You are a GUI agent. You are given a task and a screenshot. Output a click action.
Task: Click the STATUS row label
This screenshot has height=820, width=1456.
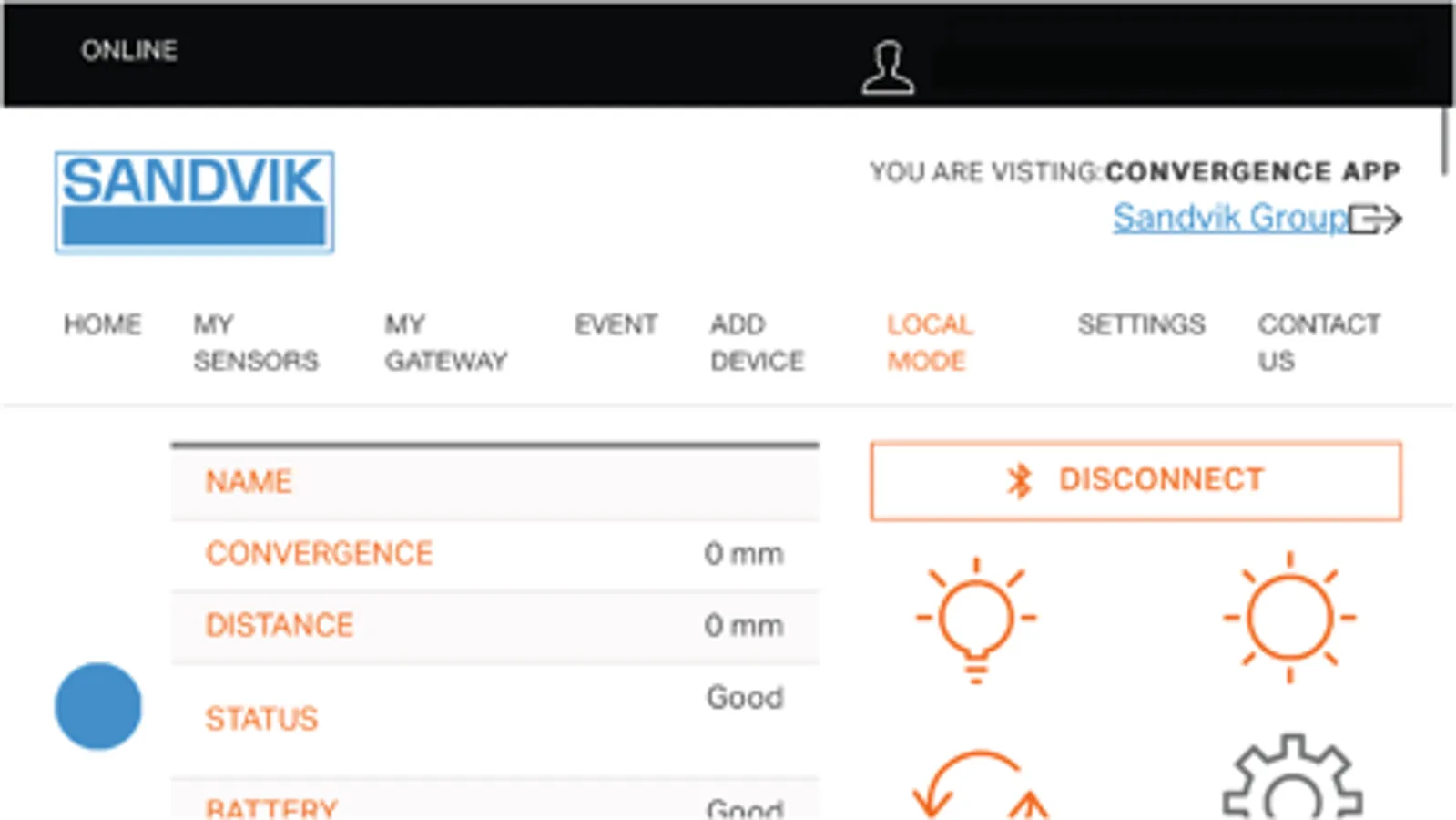[x=261, y=719]
